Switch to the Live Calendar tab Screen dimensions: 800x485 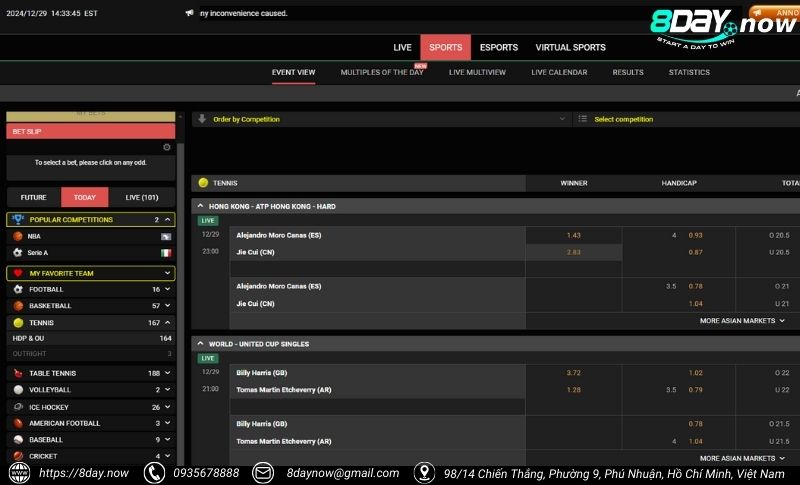click(559, 72)
